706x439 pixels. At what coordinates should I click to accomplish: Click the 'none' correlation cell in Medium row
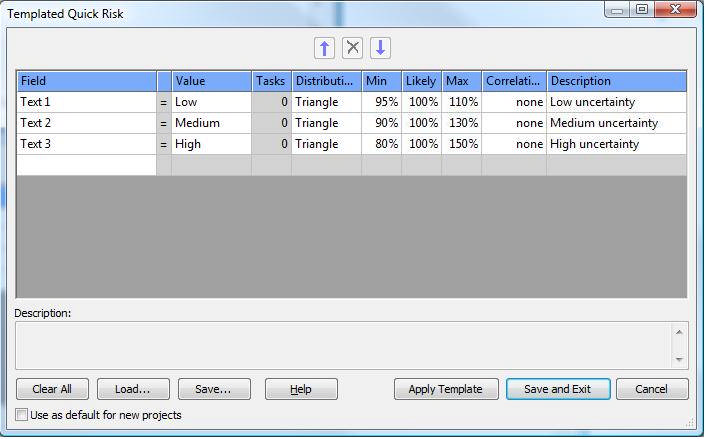click(x=514, y=123)
